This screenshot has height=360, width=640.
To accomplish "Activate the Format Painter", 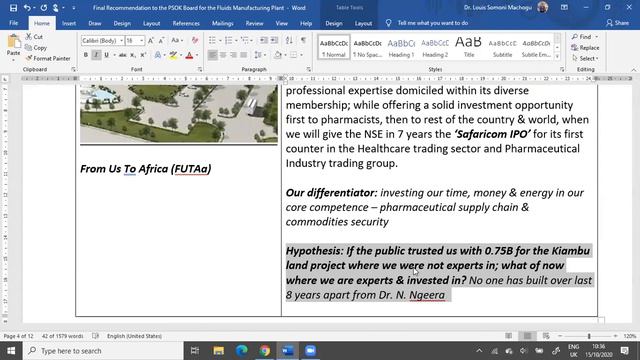I will pyautogui.click(x=48, y=58).
